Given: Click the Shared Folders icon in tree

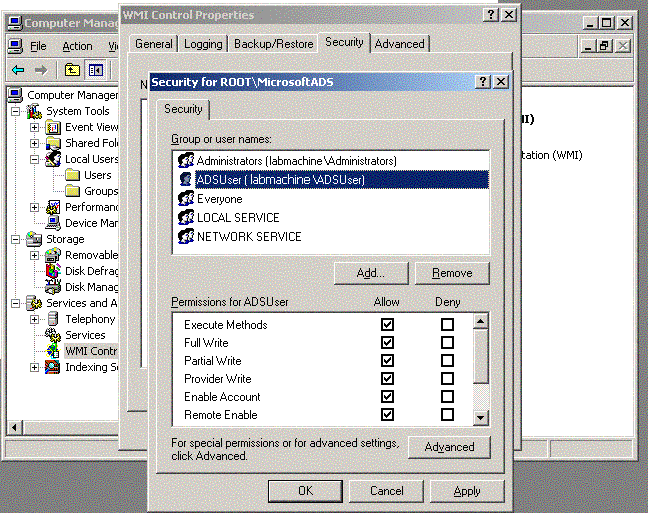Looking at the screenshot, I should tap(53, 143).
